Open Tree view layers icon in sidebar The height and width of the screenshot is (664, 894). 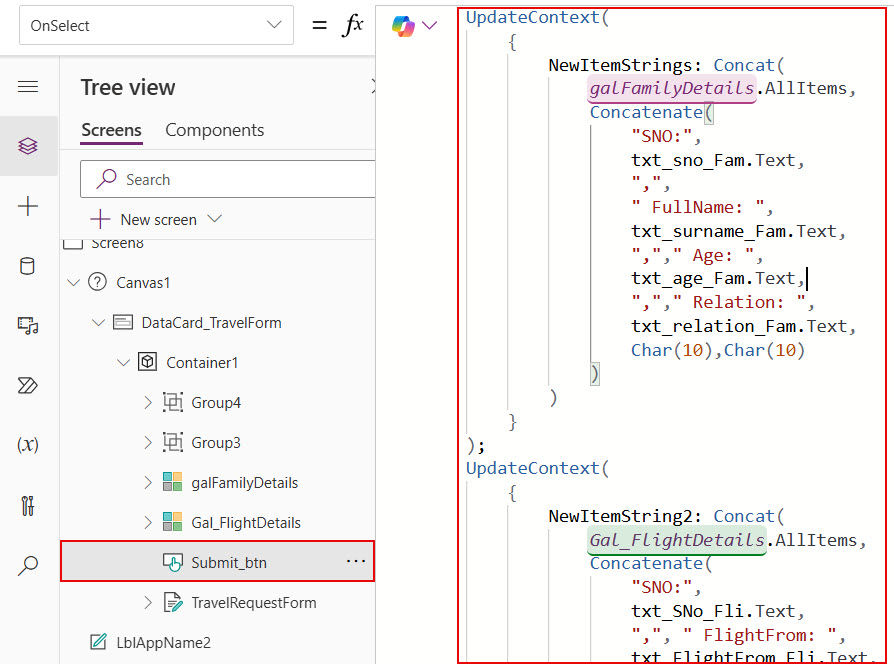(28, 146)
